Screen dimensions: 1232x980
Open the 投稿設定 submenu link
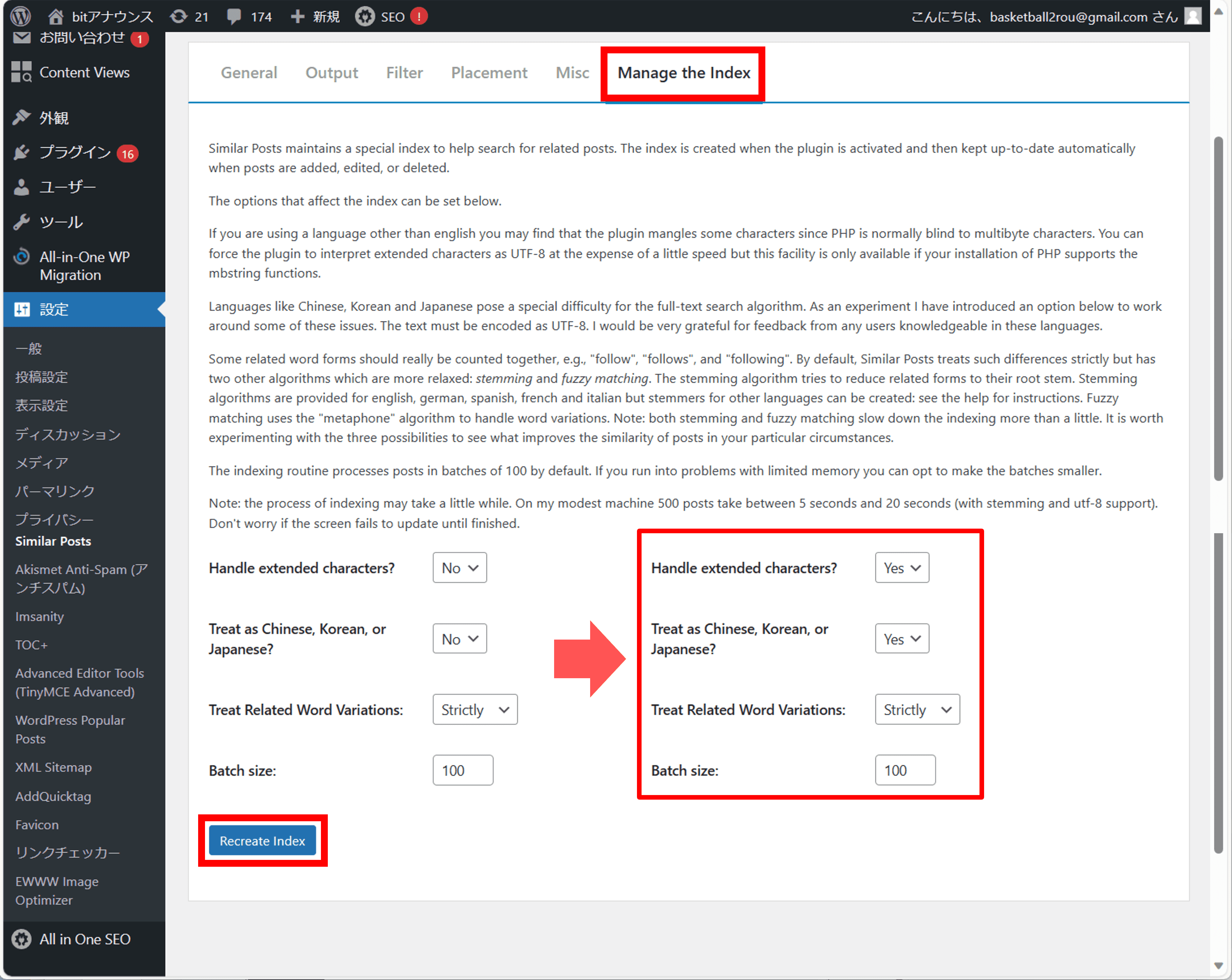click(x=41, y=377)
